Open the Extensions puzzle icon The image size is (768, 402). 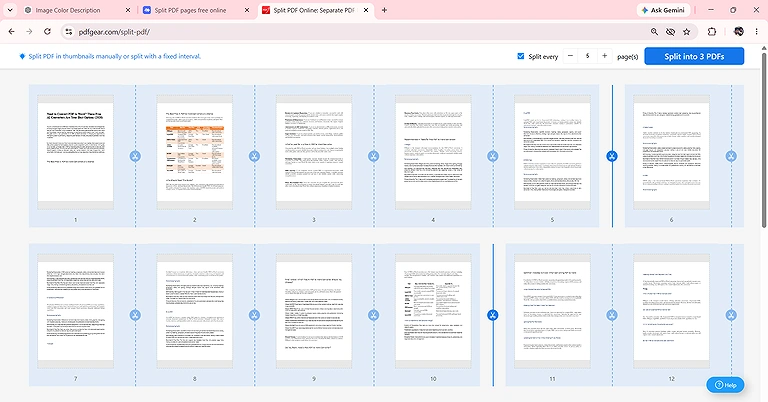tap(712, 32)
